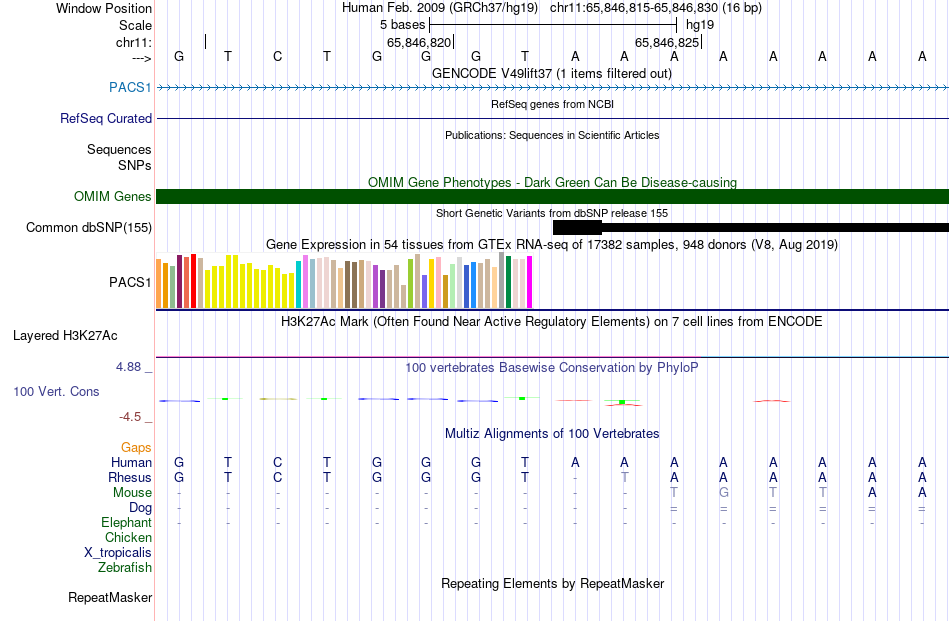Open the Publications: Sequences in Scientific Articles title

click(x=552, y=135)
